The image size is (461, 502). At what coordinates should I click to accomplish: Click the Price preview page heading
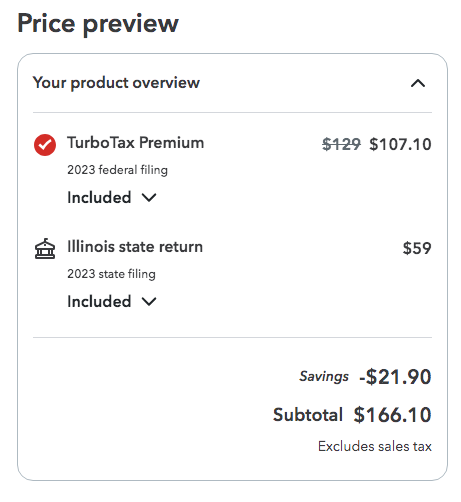point(98,24)
